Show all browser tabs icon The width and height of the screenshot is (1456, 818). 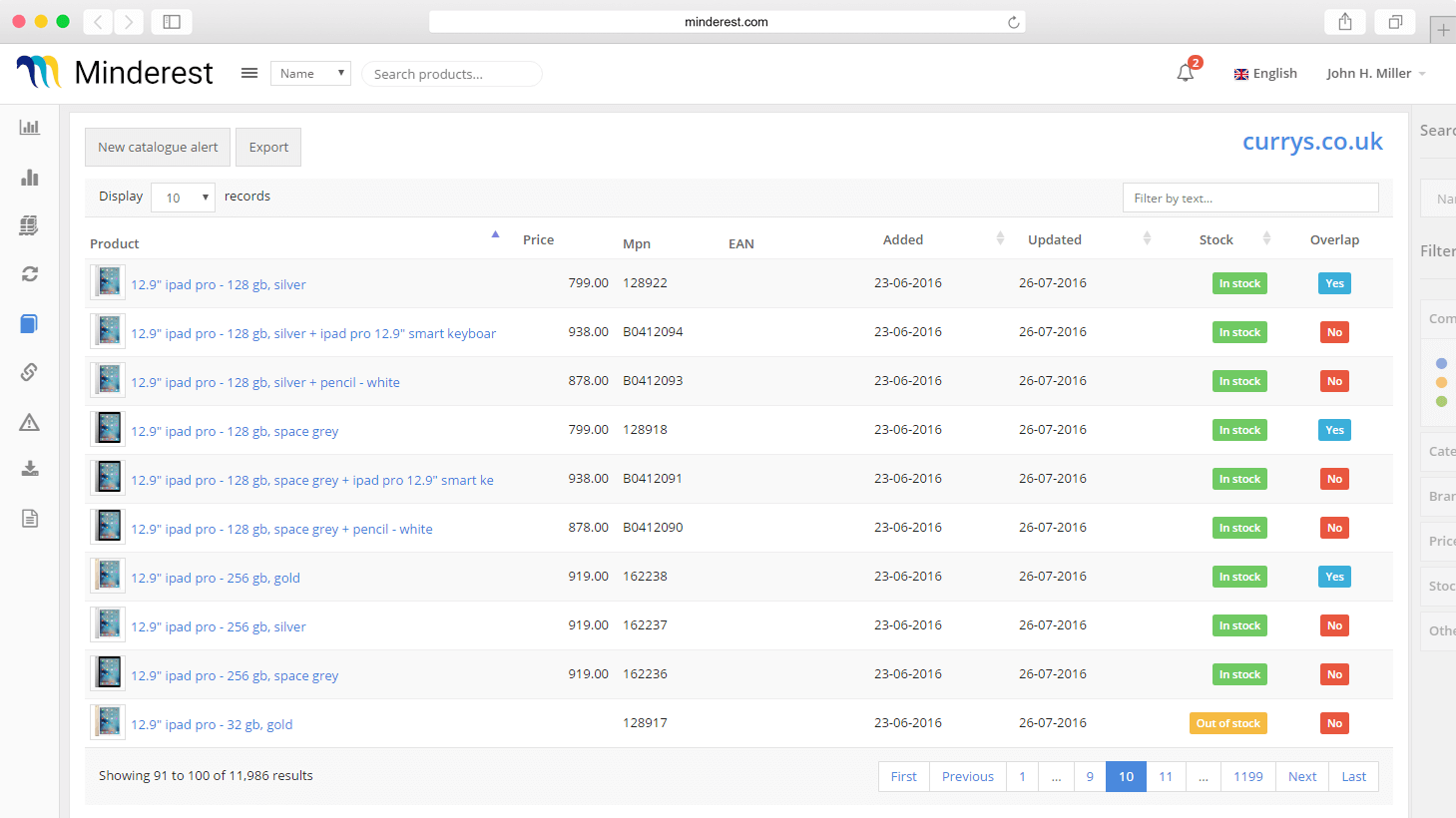click(1395, 22)
